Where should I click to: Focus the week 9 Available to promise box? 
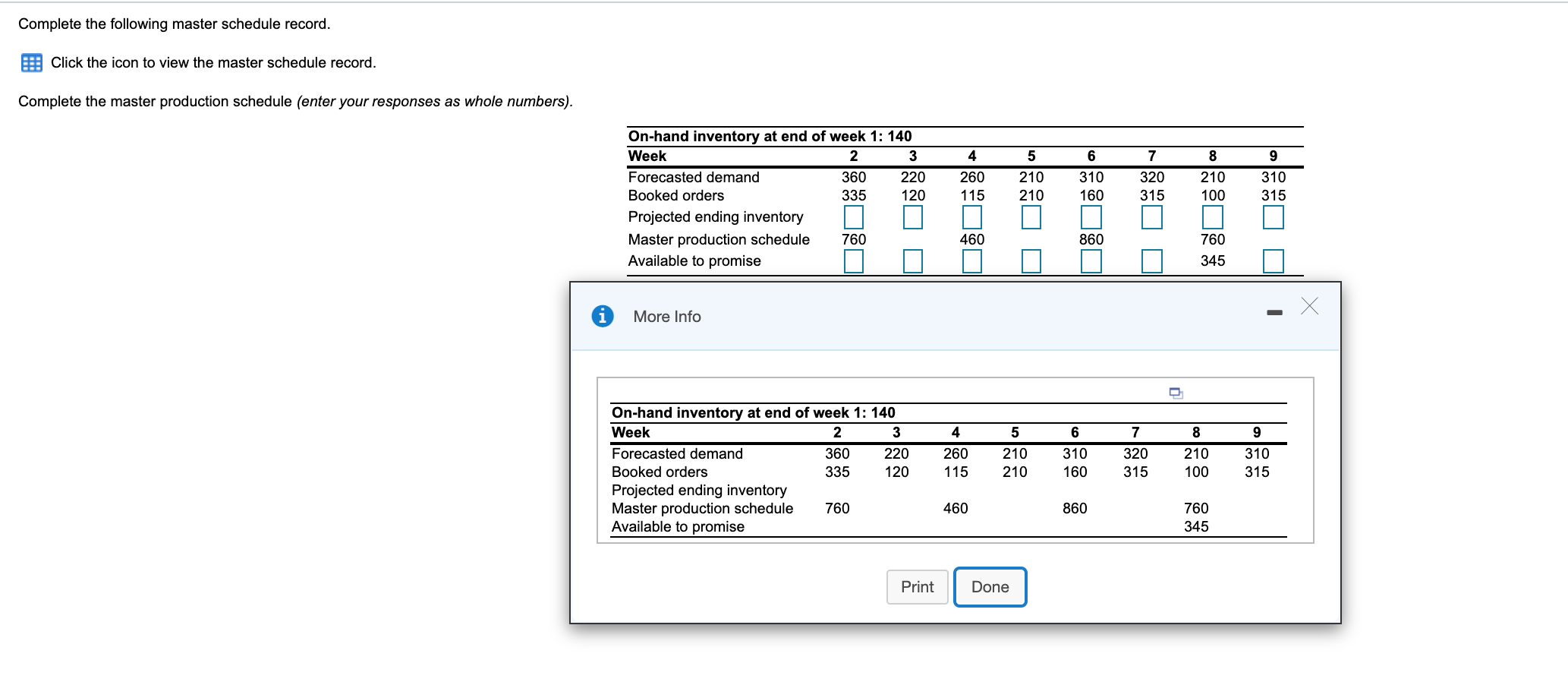pyautogui.click(x=1274, y=261)
